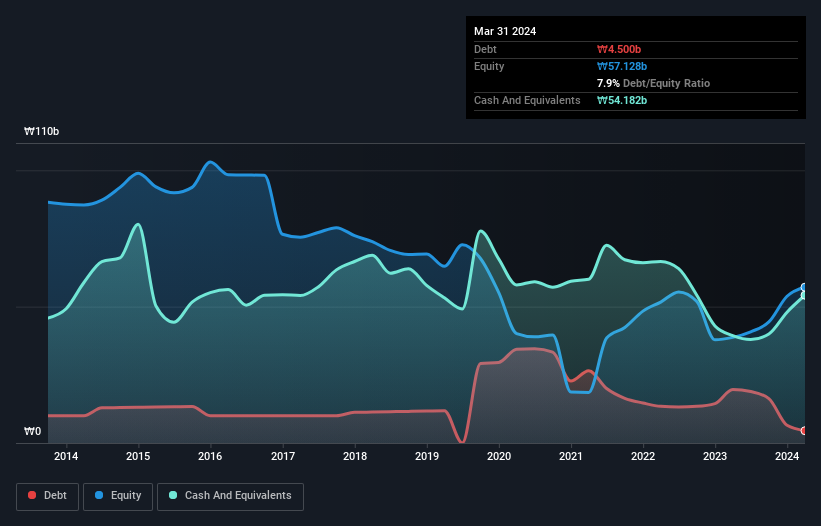Screen dimensions: 821x526
Task: Click the blue Equity legend dot
Action: click(99, 495)
